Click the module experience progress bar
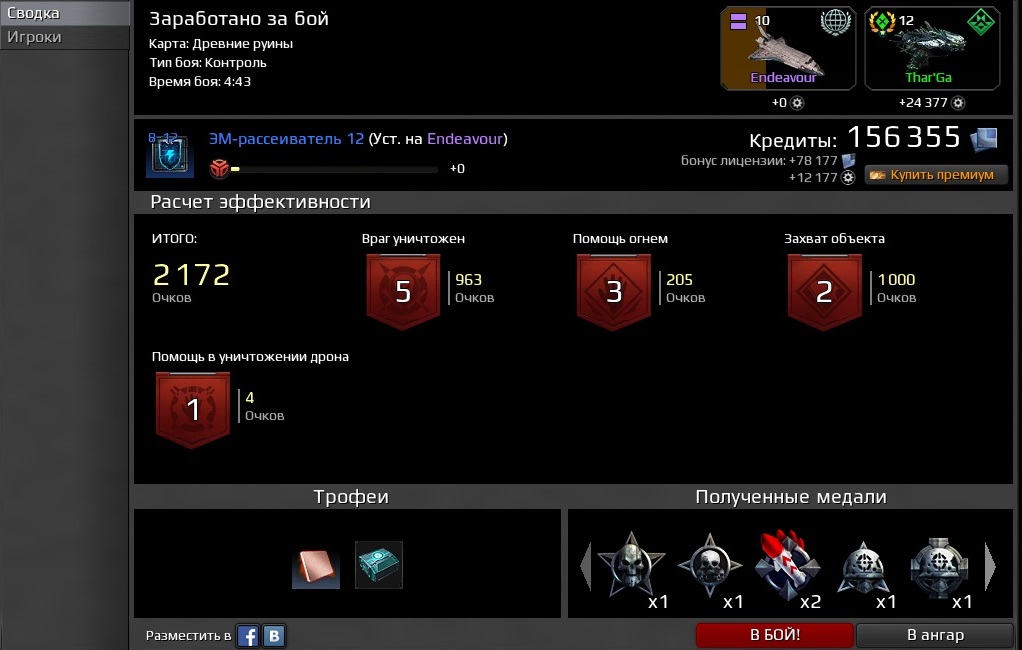 click(x=334, y=169)
